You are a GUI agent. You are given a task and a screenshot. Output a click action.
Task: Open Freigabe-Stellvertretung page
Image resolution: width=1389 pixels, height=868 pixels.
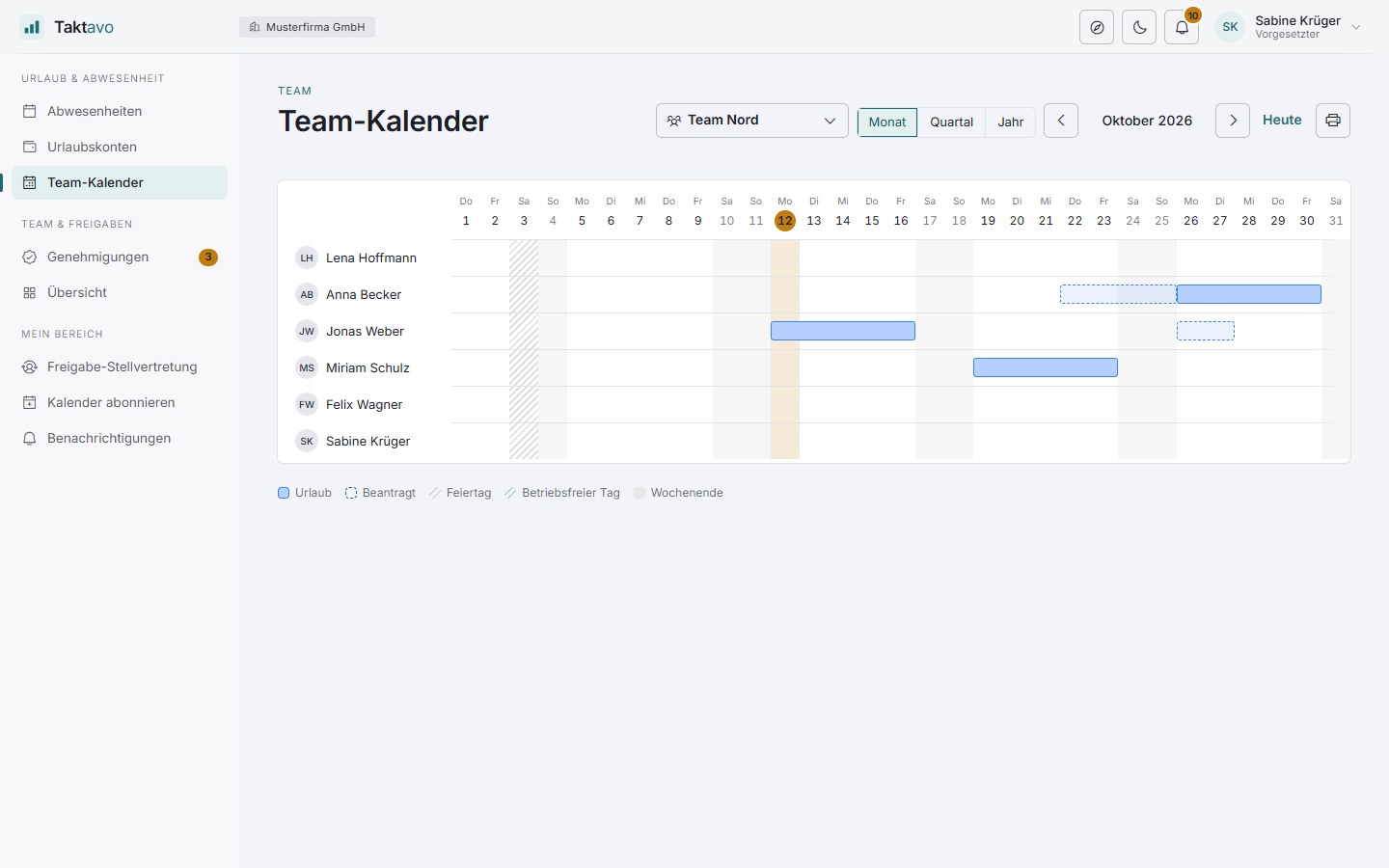120,366
